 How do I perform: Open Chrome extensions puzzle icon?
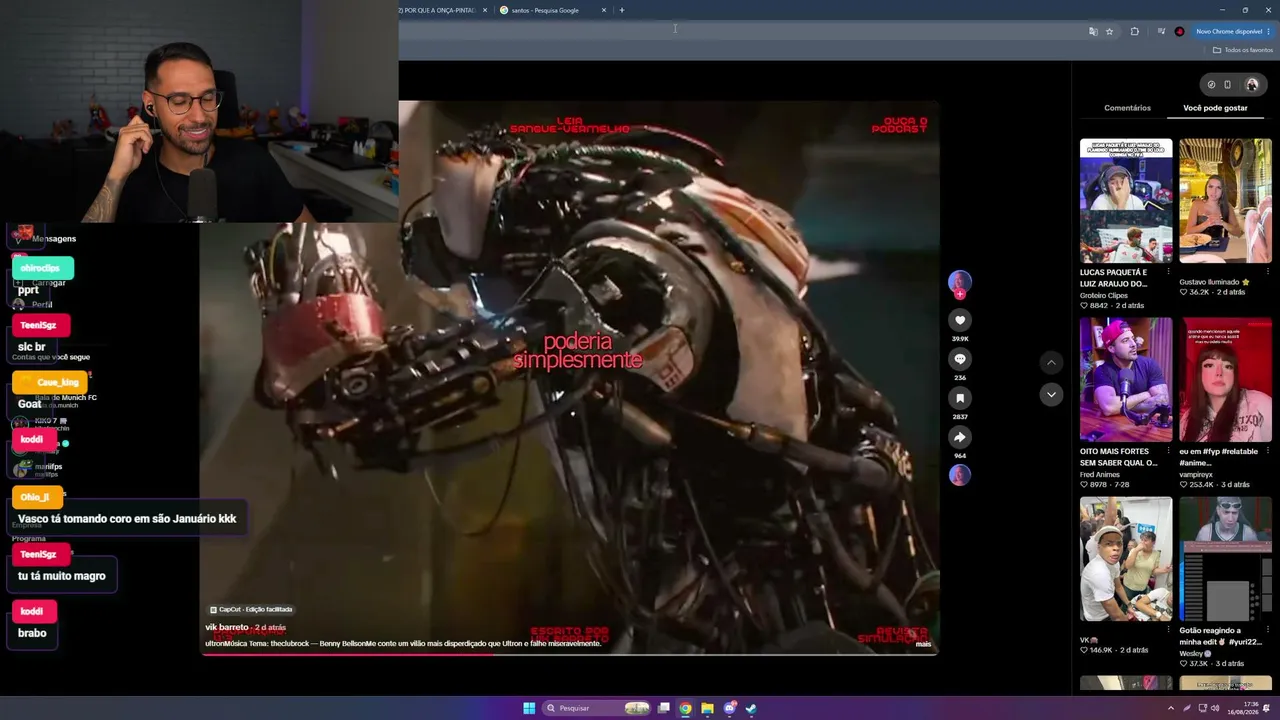pyautogui.click(x=1135, y=31)
